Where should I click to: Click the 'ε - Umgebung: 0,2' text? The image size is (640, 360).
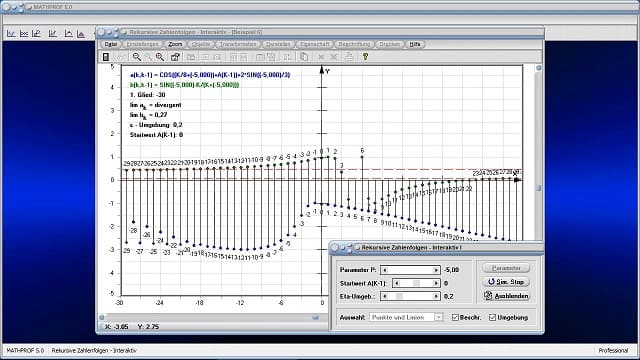coord(156,125)
